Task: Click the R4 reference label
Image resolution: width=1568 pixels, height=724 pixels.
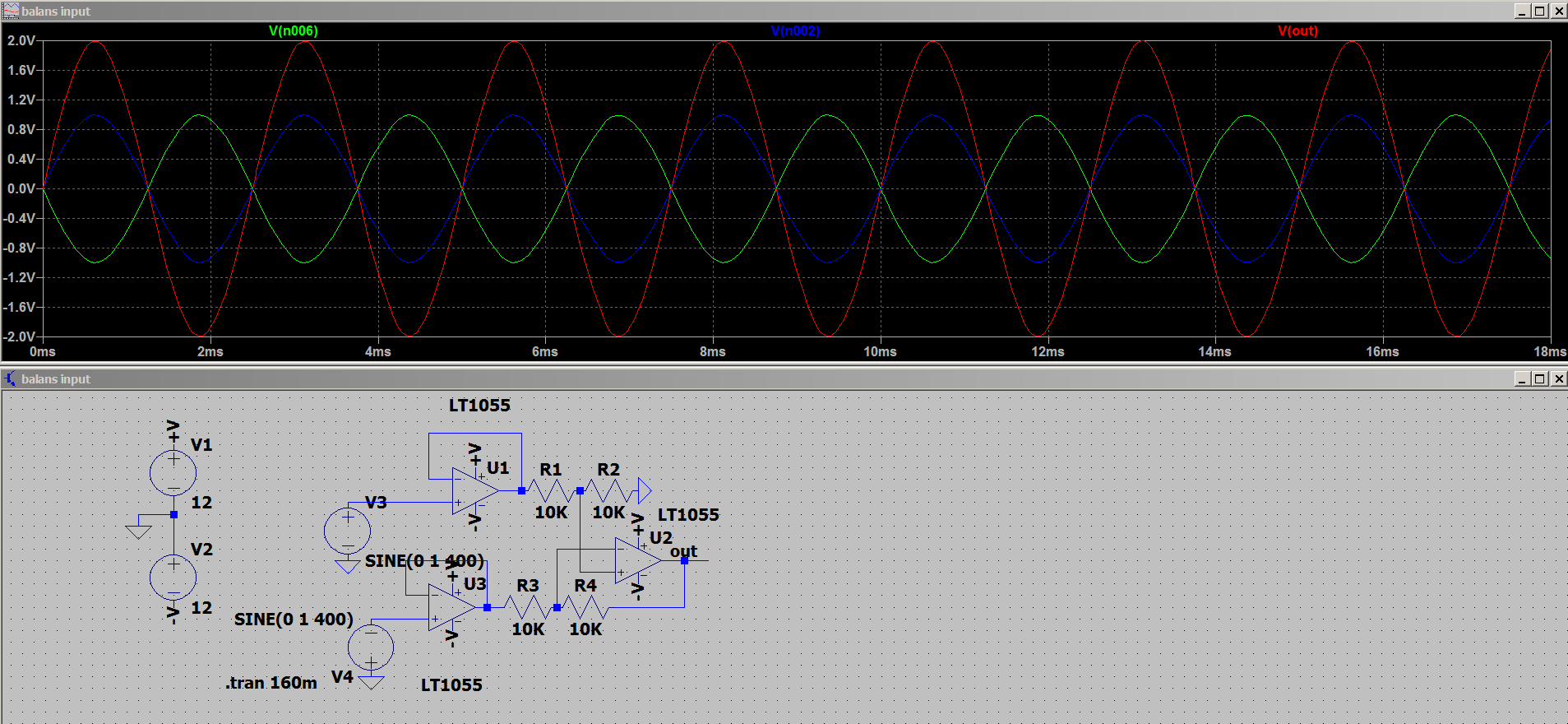Action: (x=585, y=585)
